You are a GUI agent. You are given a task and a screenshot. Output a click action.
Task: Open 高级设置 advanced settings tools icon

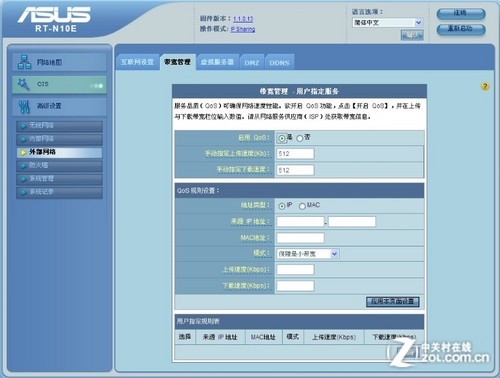[x=24, y=106]
